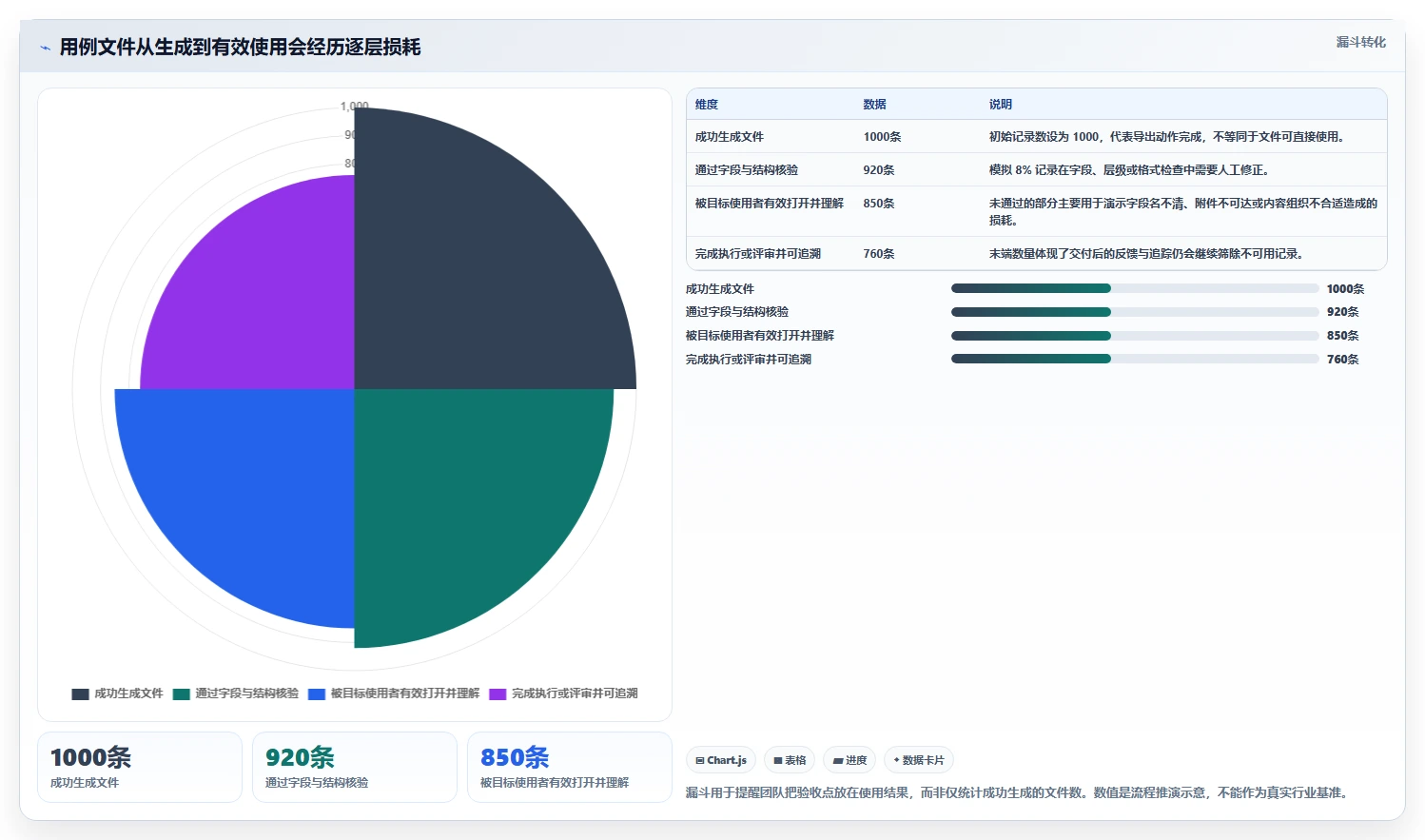
Task: Click the 说明 column header
Action: pyautogui.click(x=1000, y=105)
